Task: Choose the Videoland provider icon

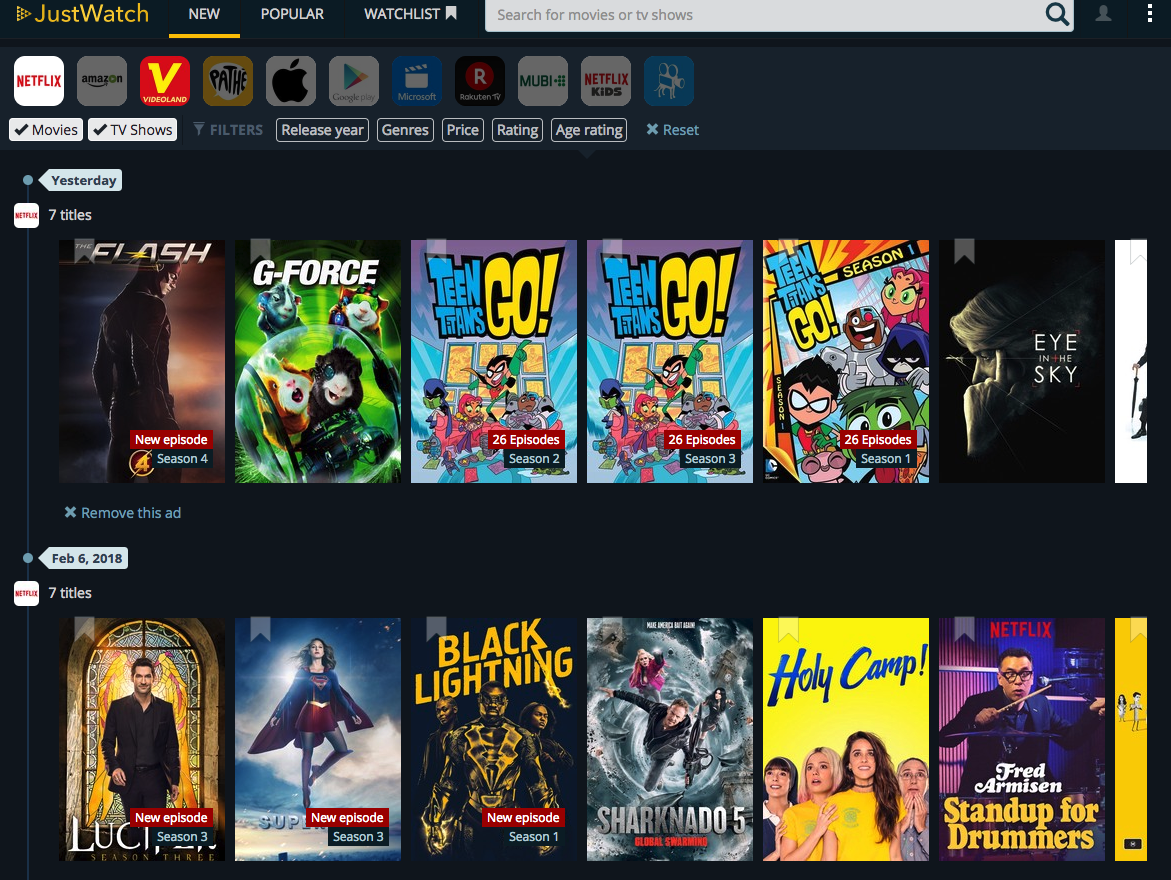Action: pyautogui.click(x=165, y=81)
